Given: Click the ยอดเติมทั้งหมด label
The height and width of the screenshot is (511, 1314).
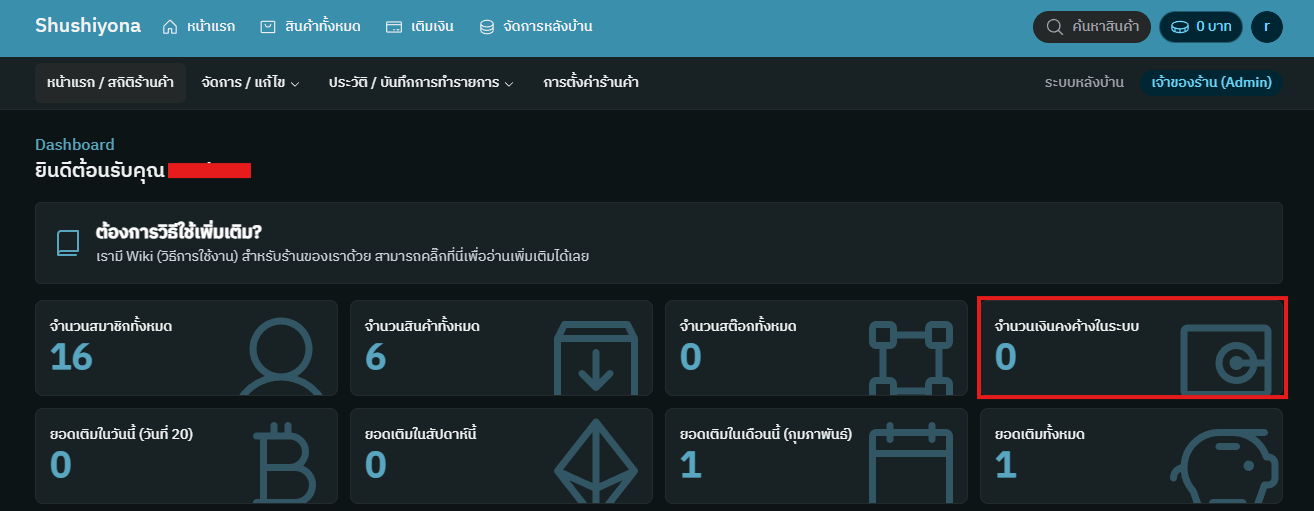Looking at the screenshot, I should [x=1040, y=434].
